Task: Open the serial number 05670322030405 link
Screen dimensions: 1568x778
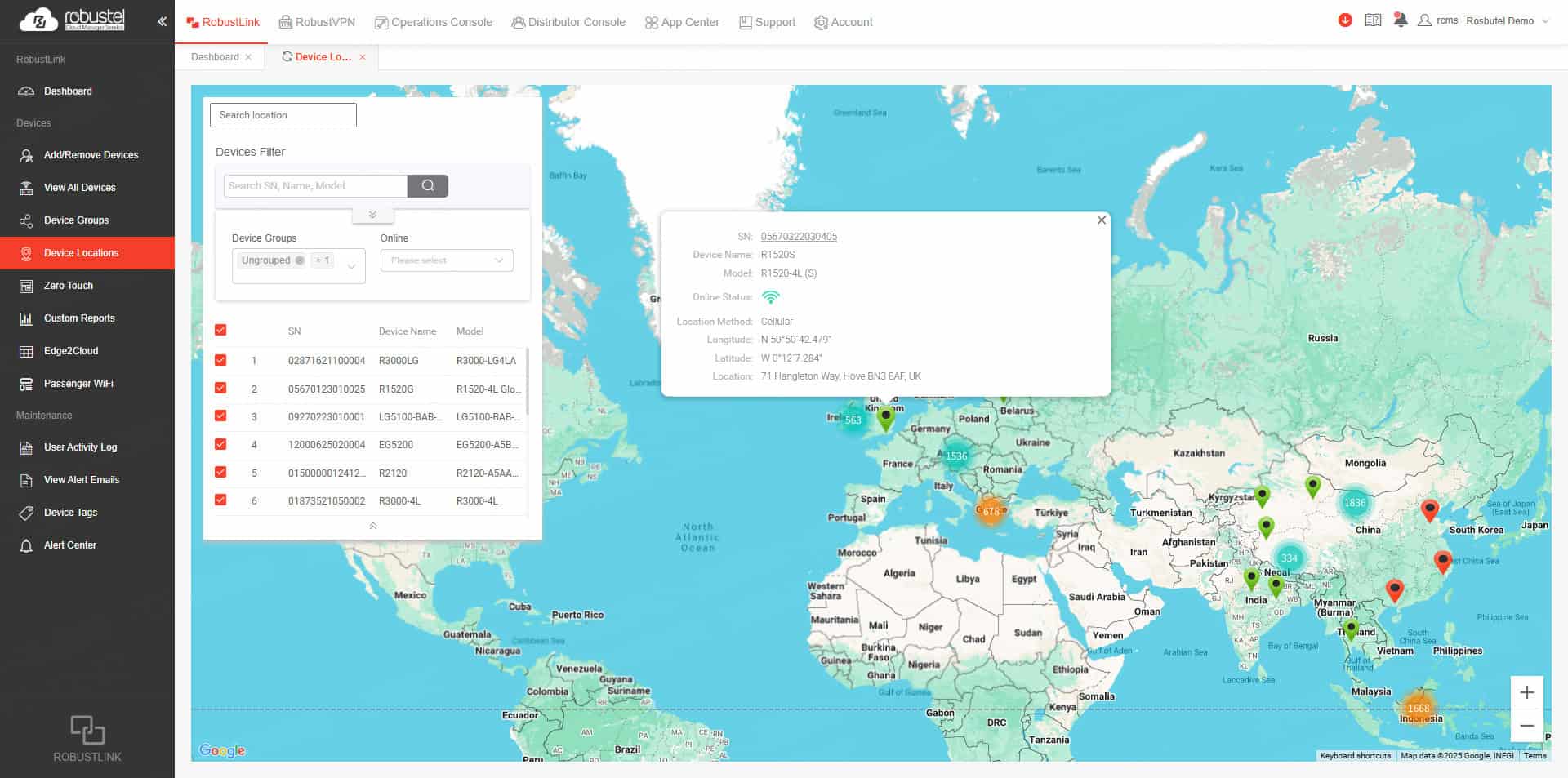Action: point(798,237)
